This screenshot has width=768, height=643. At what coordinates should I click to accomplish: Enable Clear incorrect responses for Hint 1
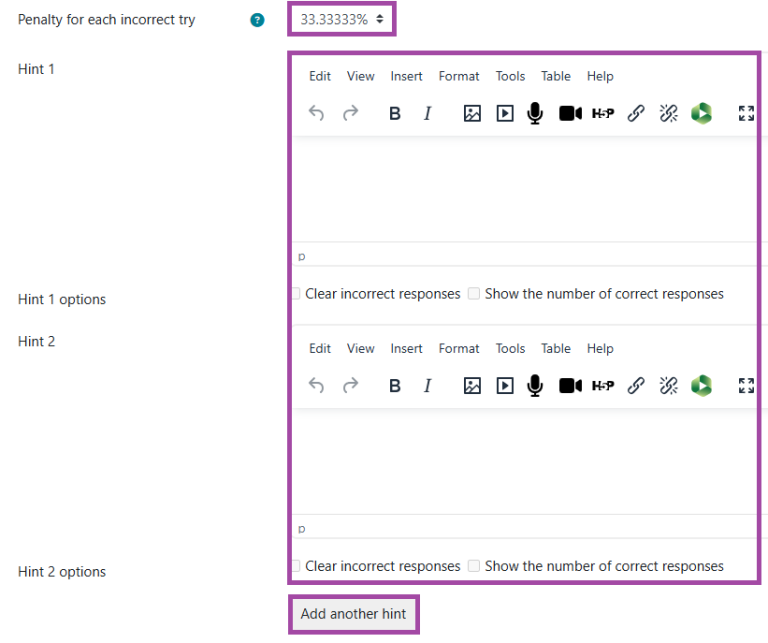[295, 294]
